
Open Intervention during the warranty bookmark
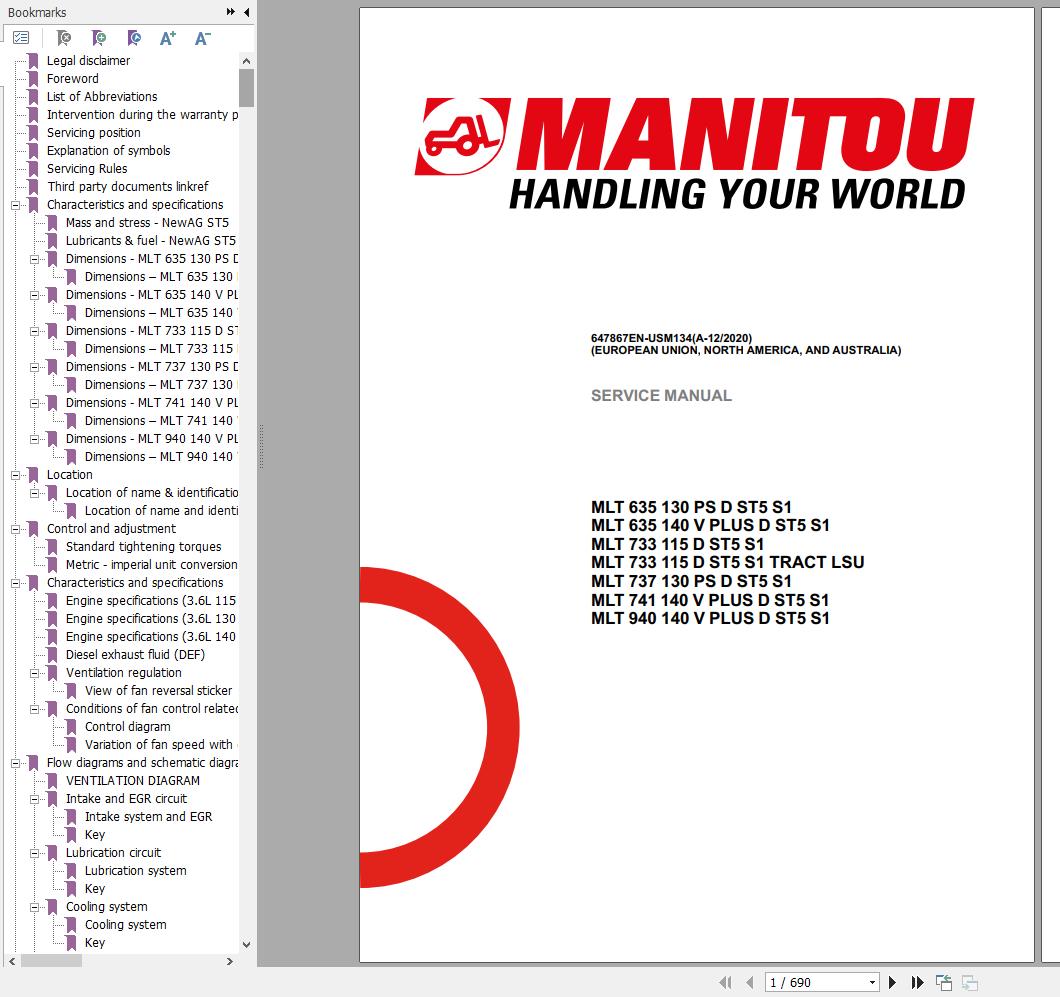coord(142,114)
